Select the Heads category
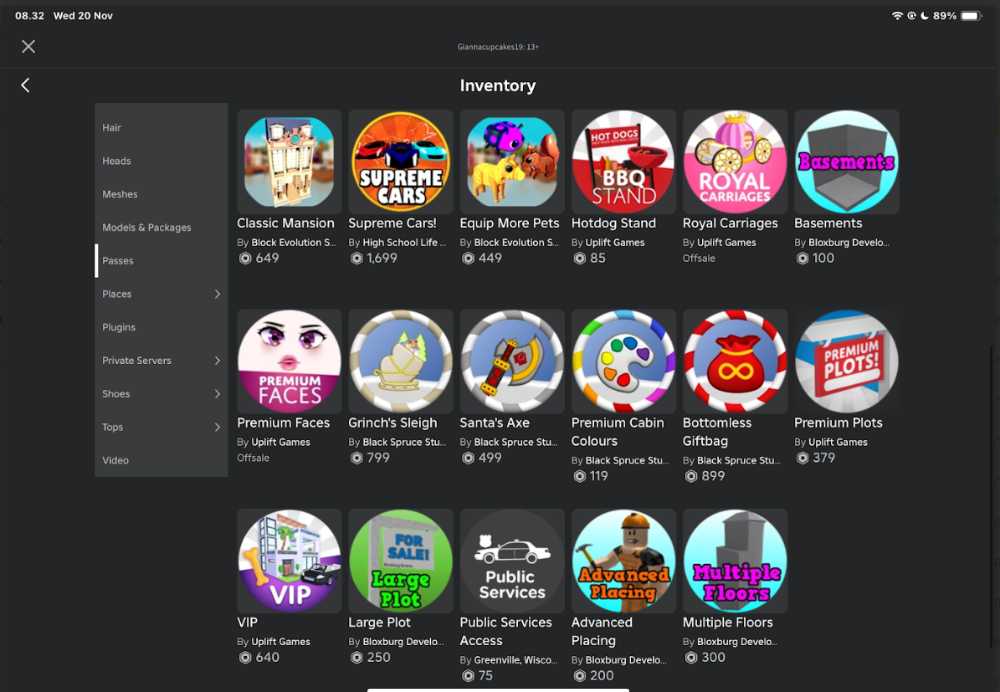This screenshot has width=1000, height=692. point(161,161)
